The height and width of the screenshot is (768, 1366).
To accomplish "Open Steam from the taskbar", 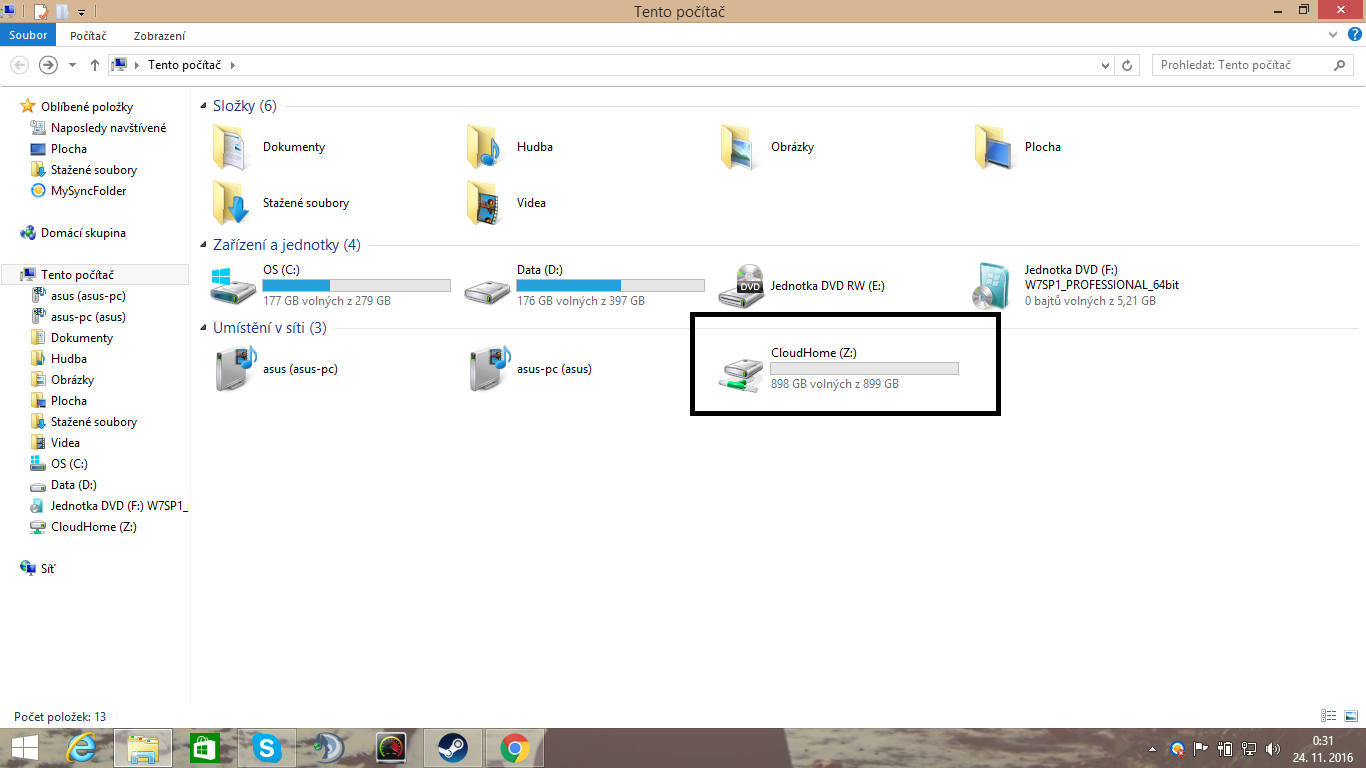I will [453, 748].
